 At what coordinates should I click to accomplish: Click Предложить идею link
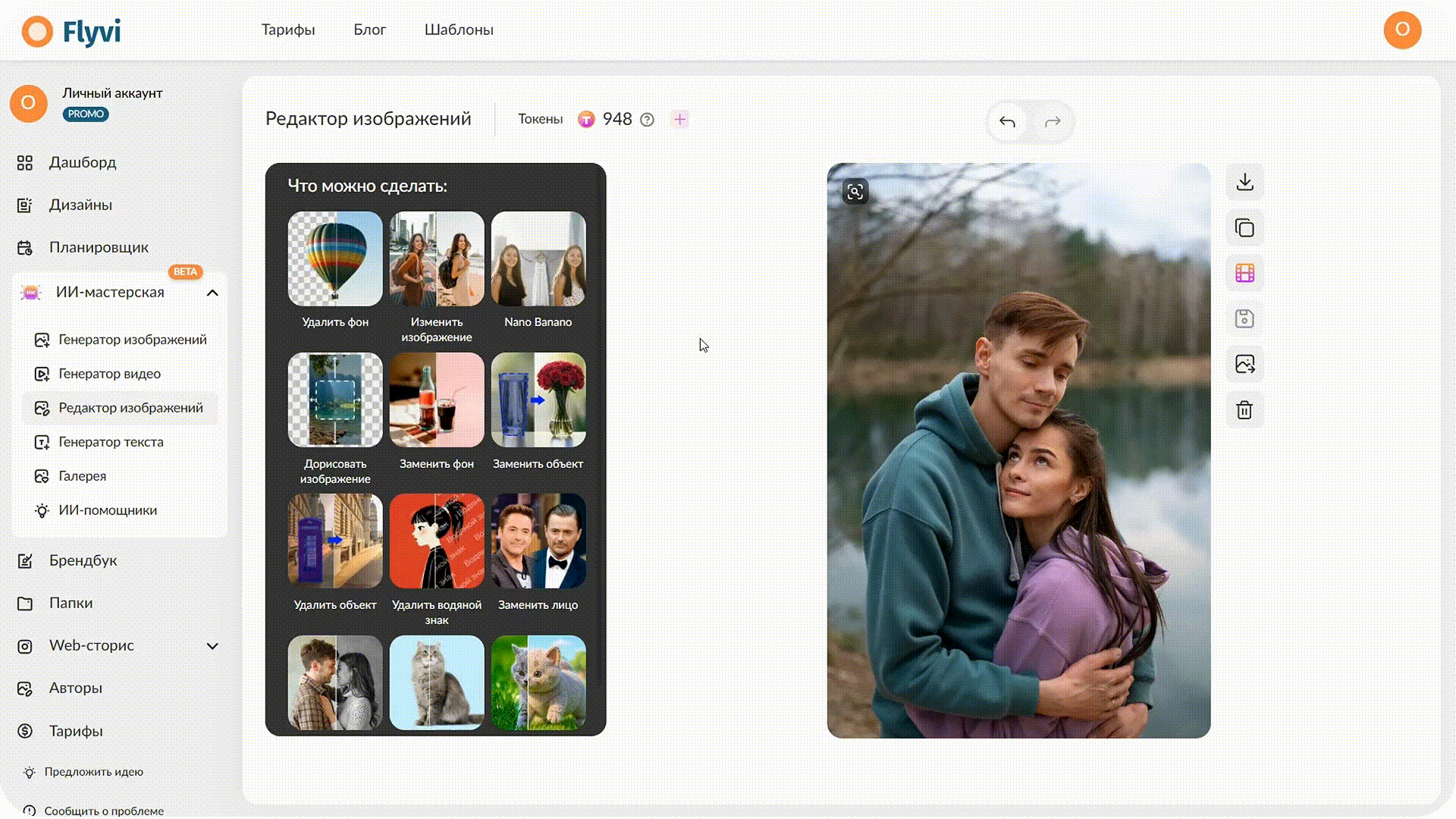click(x=83, y=772)
